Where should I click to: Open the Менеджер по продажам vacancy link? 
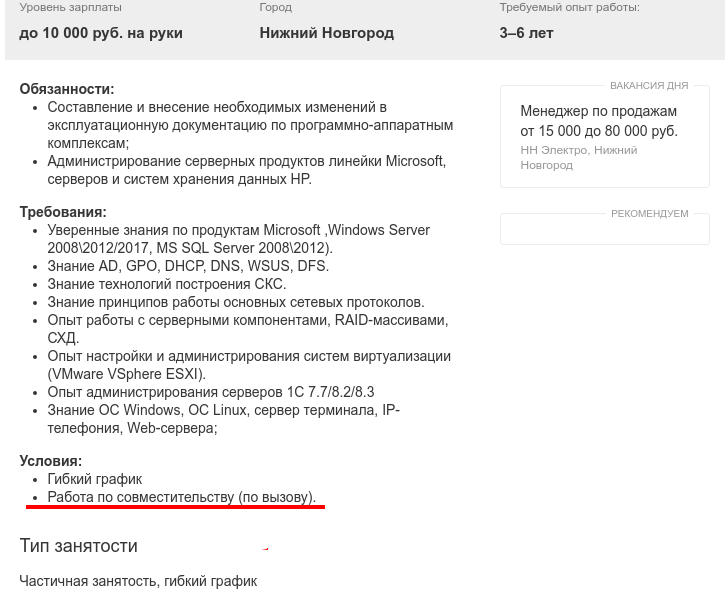[598, 111]
